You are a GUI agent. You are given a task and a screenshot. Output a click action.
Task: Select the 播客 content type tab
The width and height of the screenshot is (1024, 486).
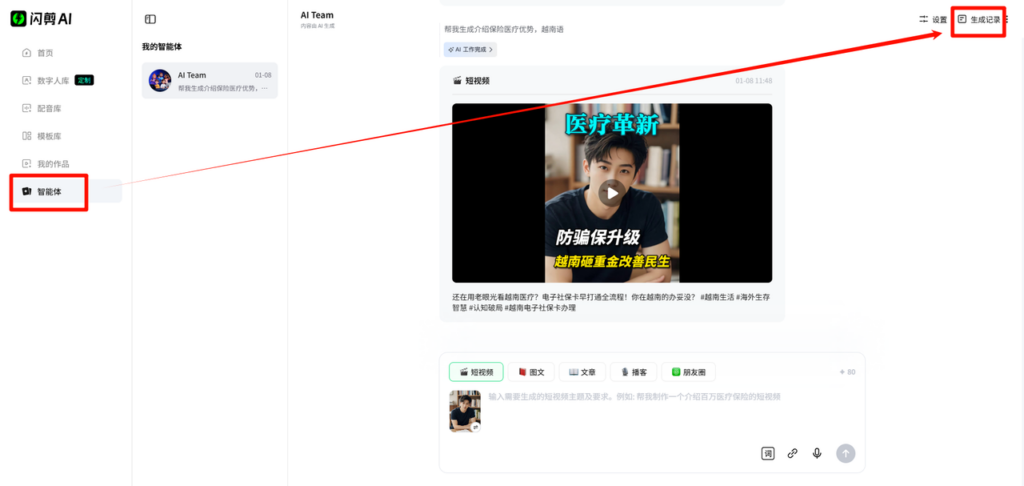coord(634,372)
